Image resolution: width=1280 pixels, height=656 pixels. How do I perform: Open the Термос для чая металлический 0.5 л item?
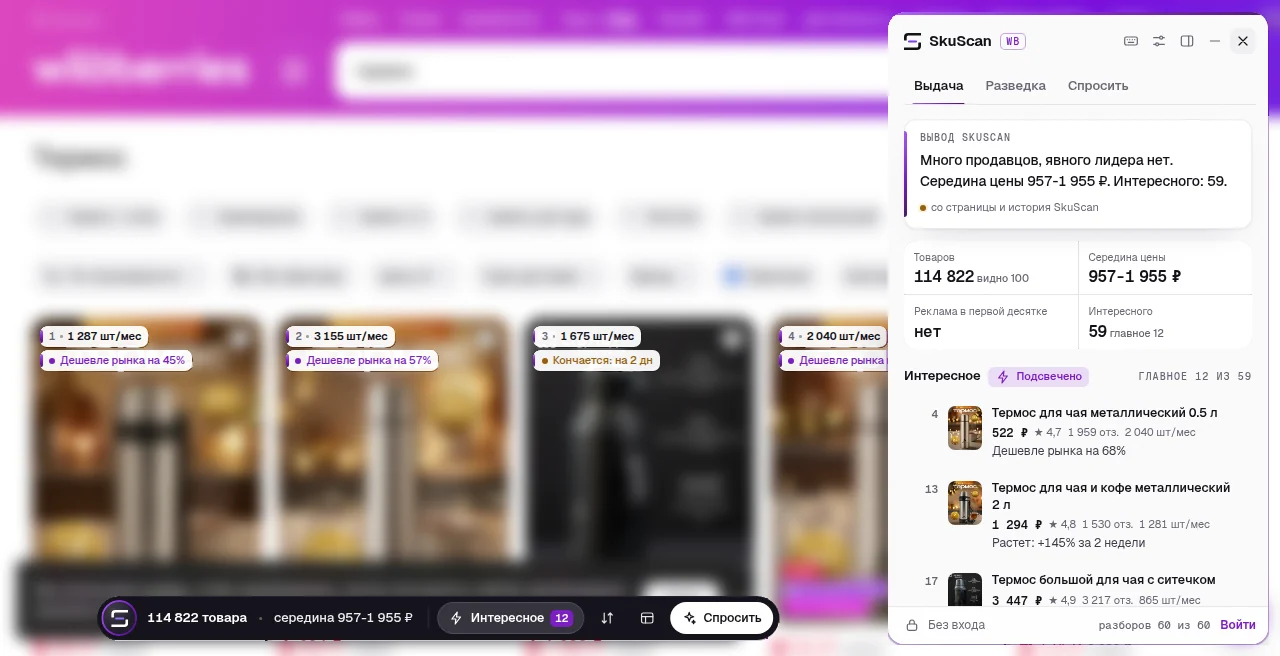(x=1078, y=431)
